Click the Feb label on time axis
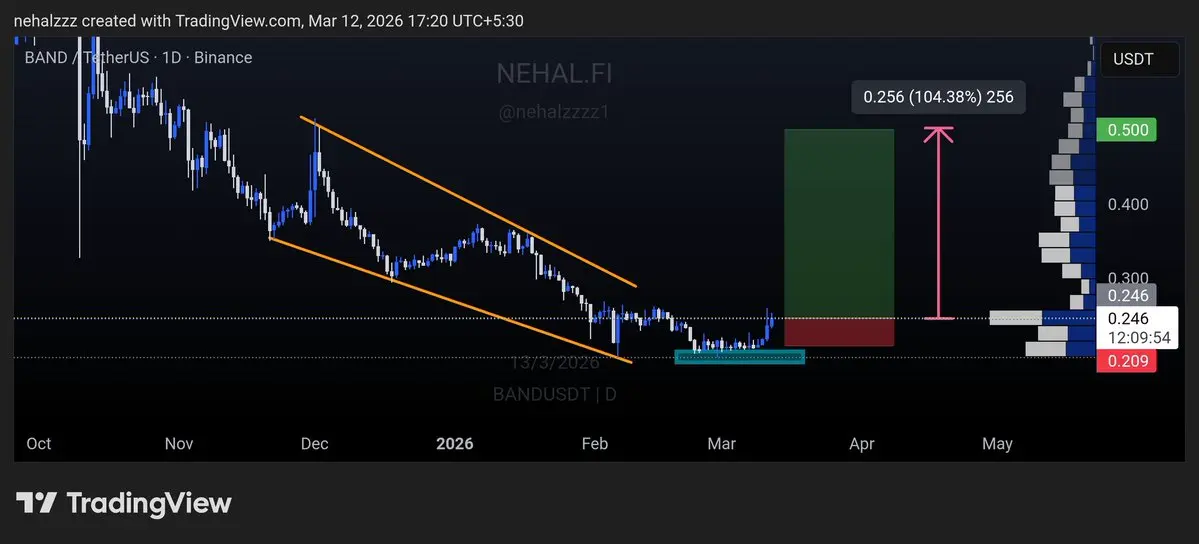Image resolution: width=1199 pixels, height=544 pixels. tap(595, 444)
